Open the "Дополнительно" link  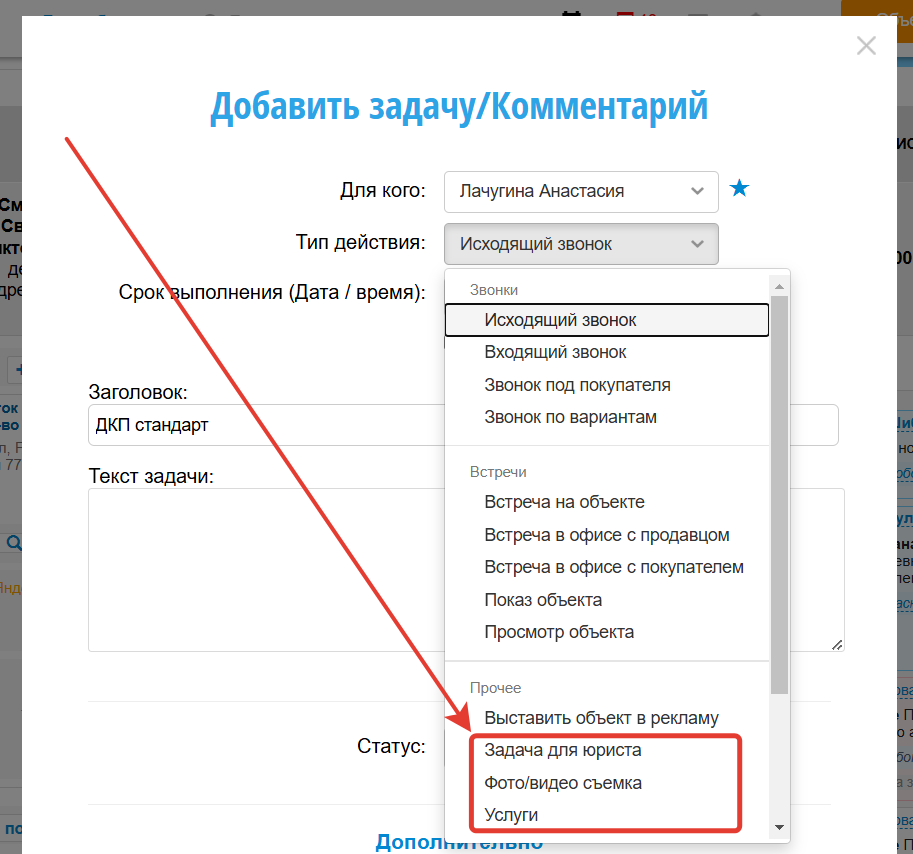pyautogui.click(x=459, y=842)
